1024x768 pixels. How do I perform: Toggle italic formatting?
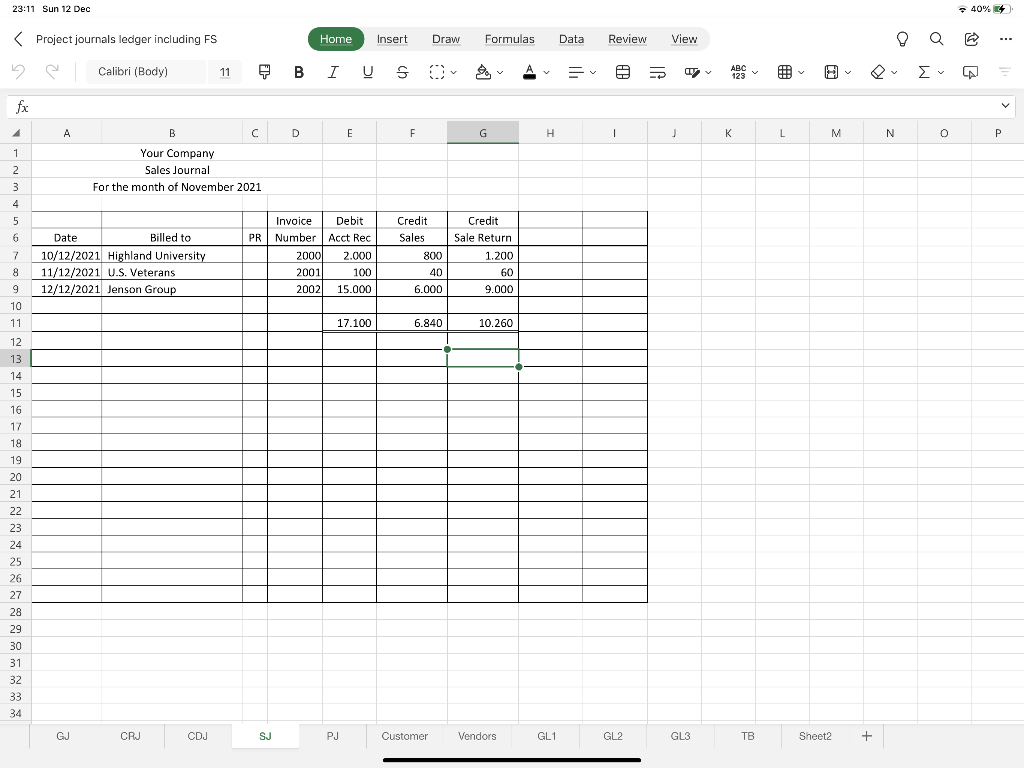click(x=333, y=72)
